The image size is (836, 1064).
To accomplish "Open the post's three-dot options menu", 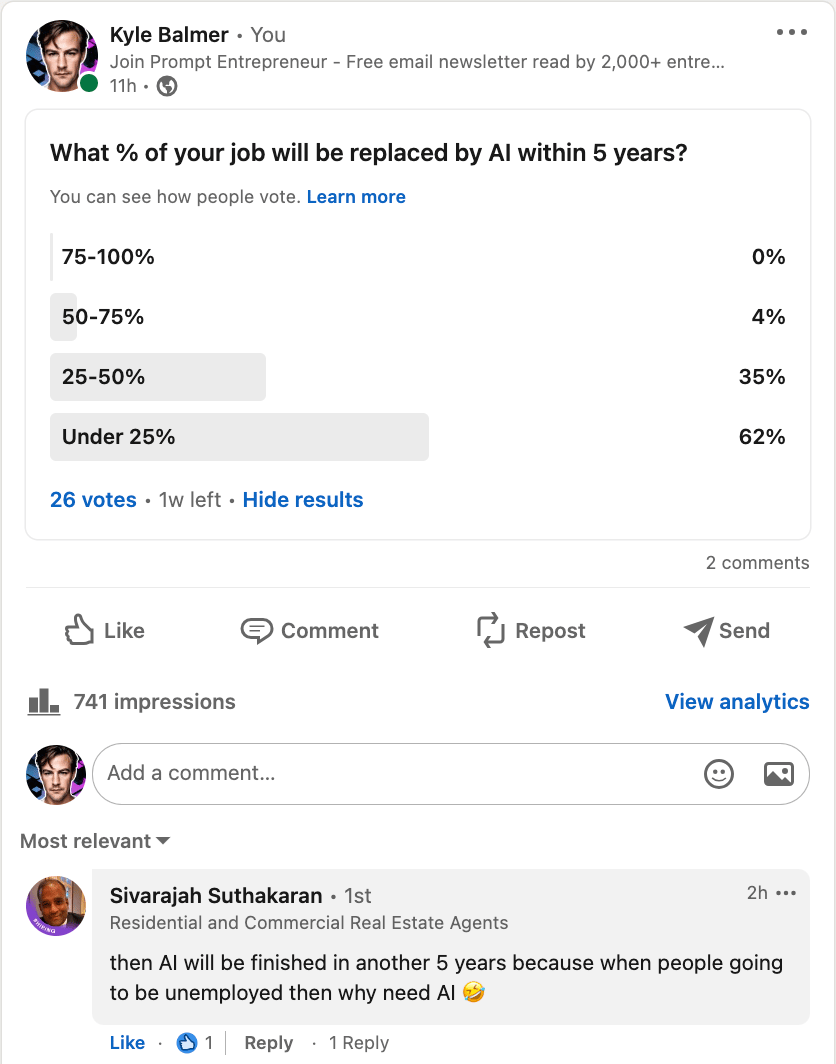I will pyautogui.click(x=791, y=33).
